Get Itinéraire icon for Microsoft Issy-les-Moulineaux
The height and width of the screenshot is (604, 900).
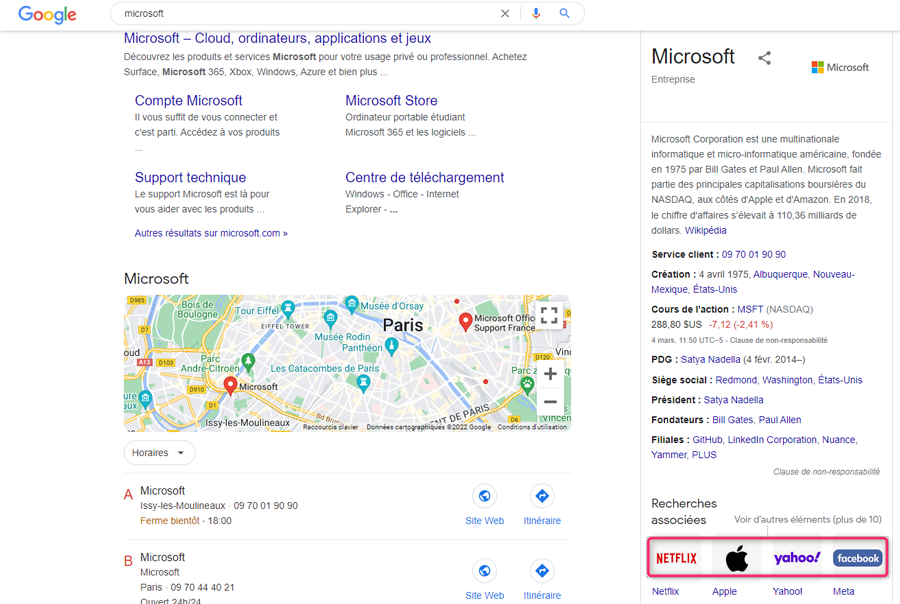coord(542,496)
